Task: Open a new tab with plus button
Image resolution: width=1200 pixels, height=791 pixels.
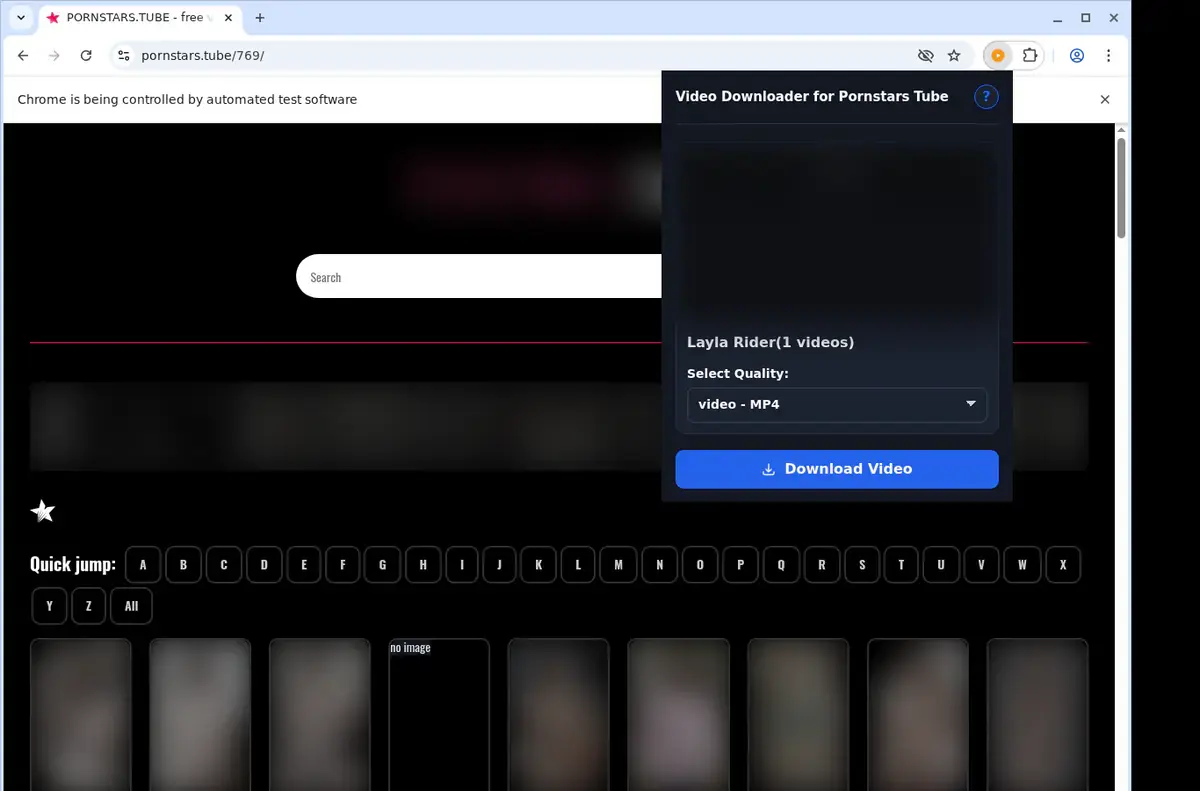Action: click(x=260, y=18)
